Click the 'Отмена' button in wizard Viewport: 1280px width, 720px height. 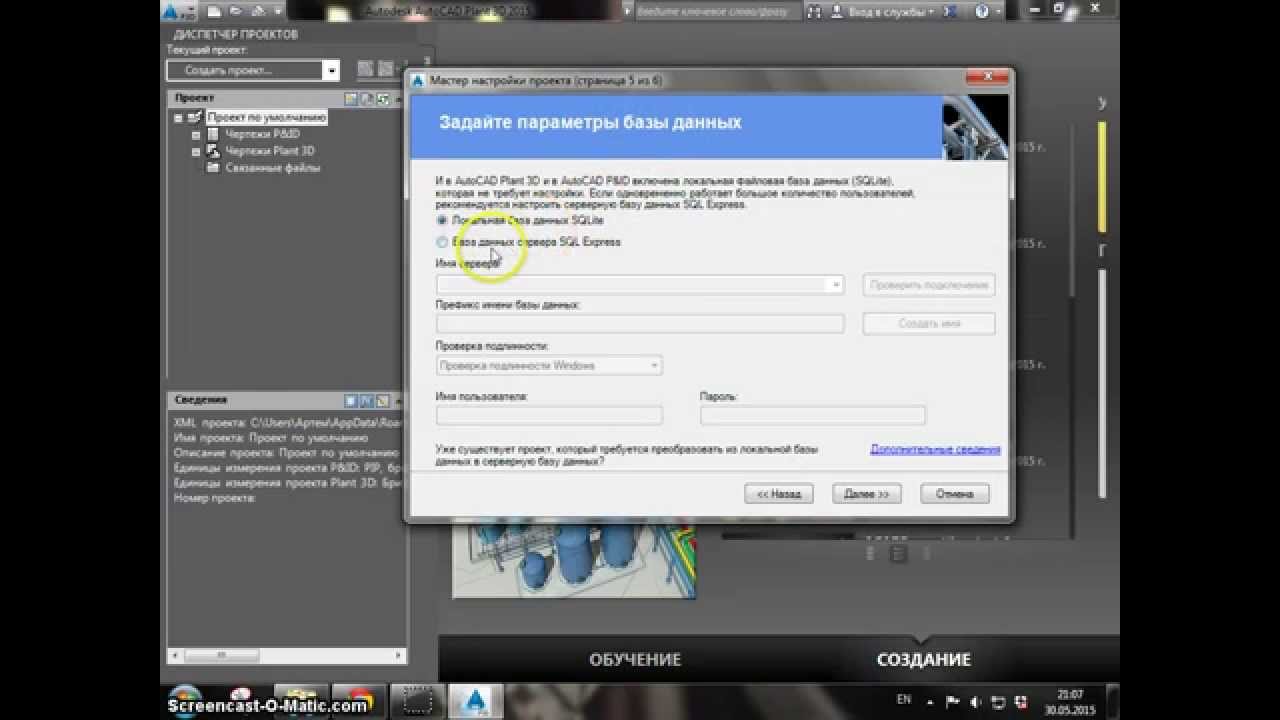(955, 494)
